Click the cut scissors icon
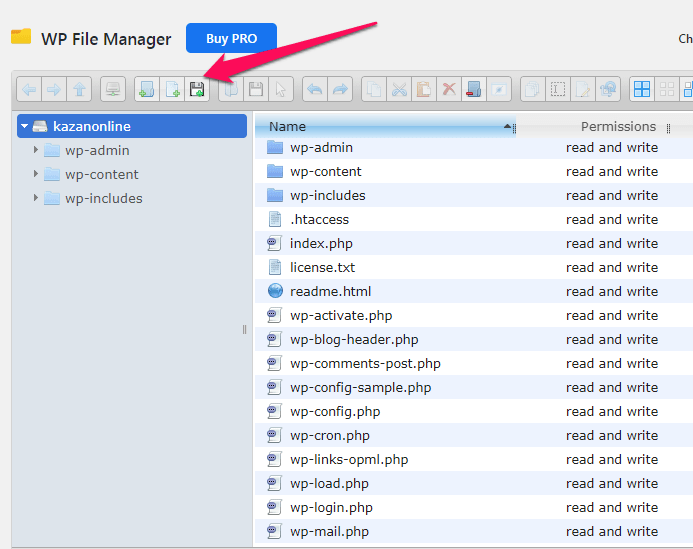 pyautogui.click(x=399, y=90)
